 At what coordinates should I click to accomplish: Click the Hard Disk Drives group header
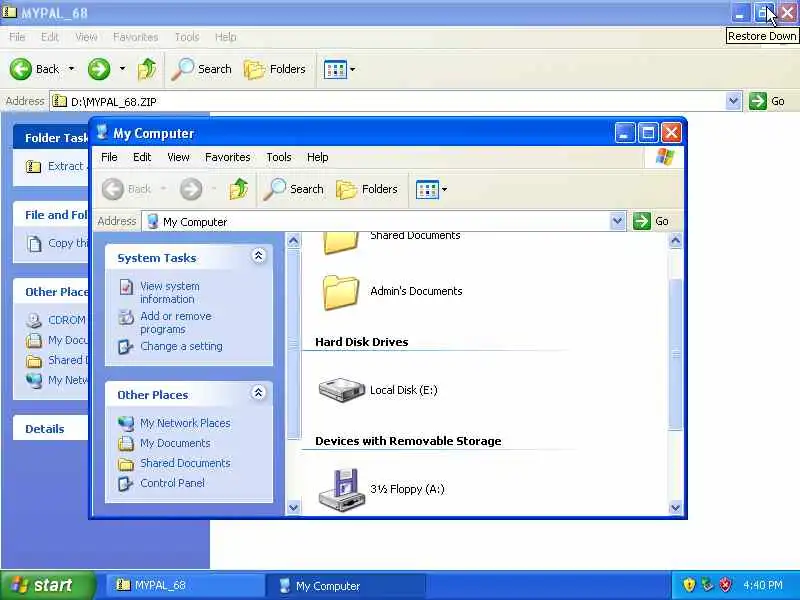361,342
